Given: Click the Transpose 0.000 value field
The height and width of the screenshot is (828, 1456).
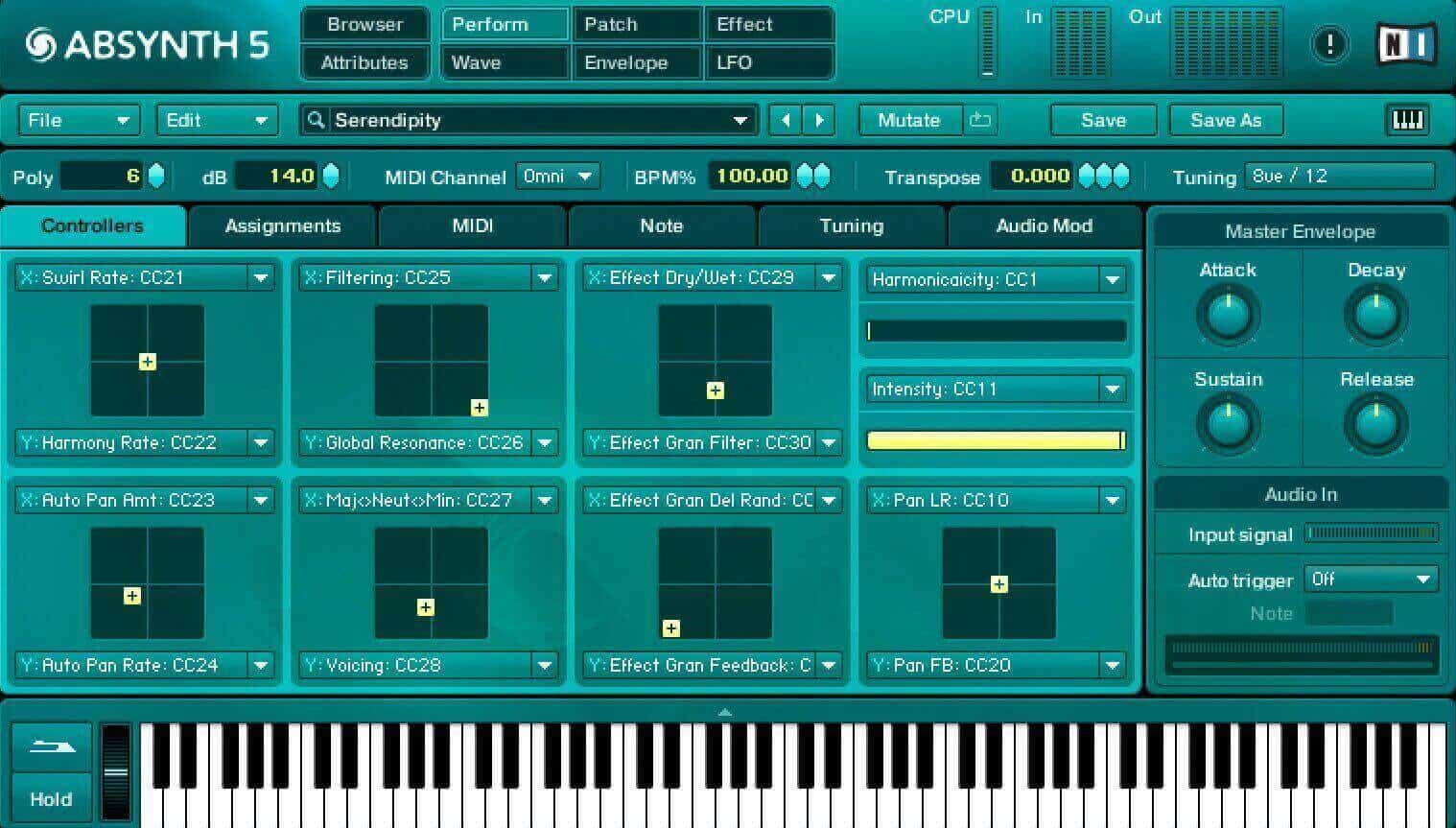Looking at the screenshot, I should click(x=1032, y=176).
